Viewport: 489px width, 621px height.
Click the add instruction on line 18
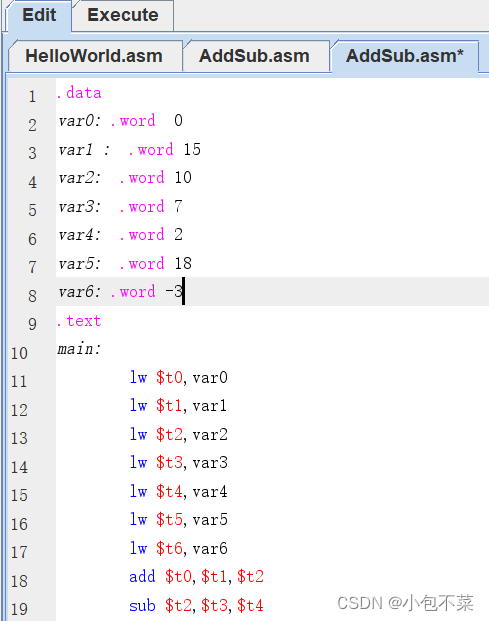click(142, 577)
